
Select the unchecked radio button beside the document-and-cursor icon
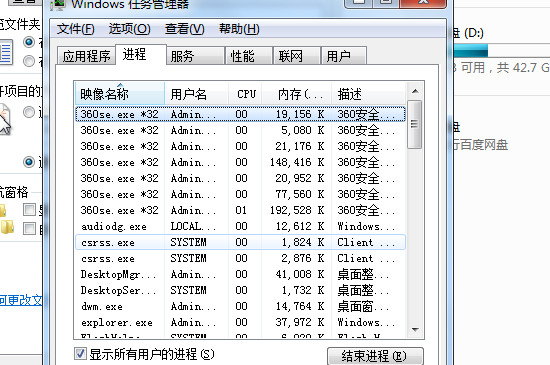[29, 113]
